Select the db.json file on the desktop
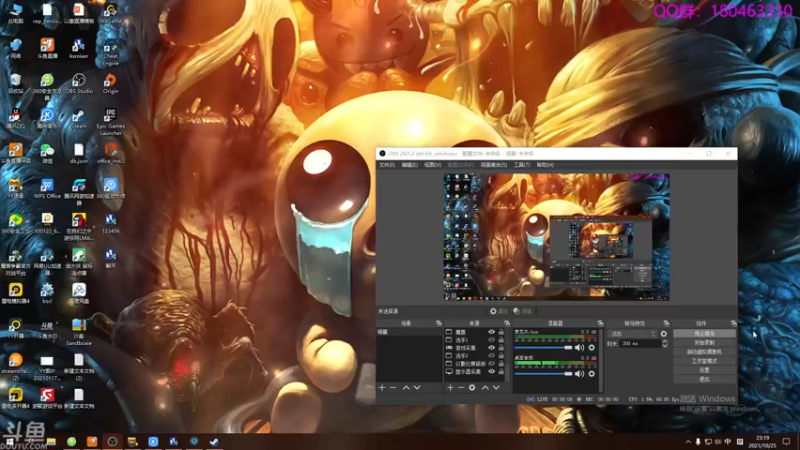The image size is (800, 450). tap(79, 153)
